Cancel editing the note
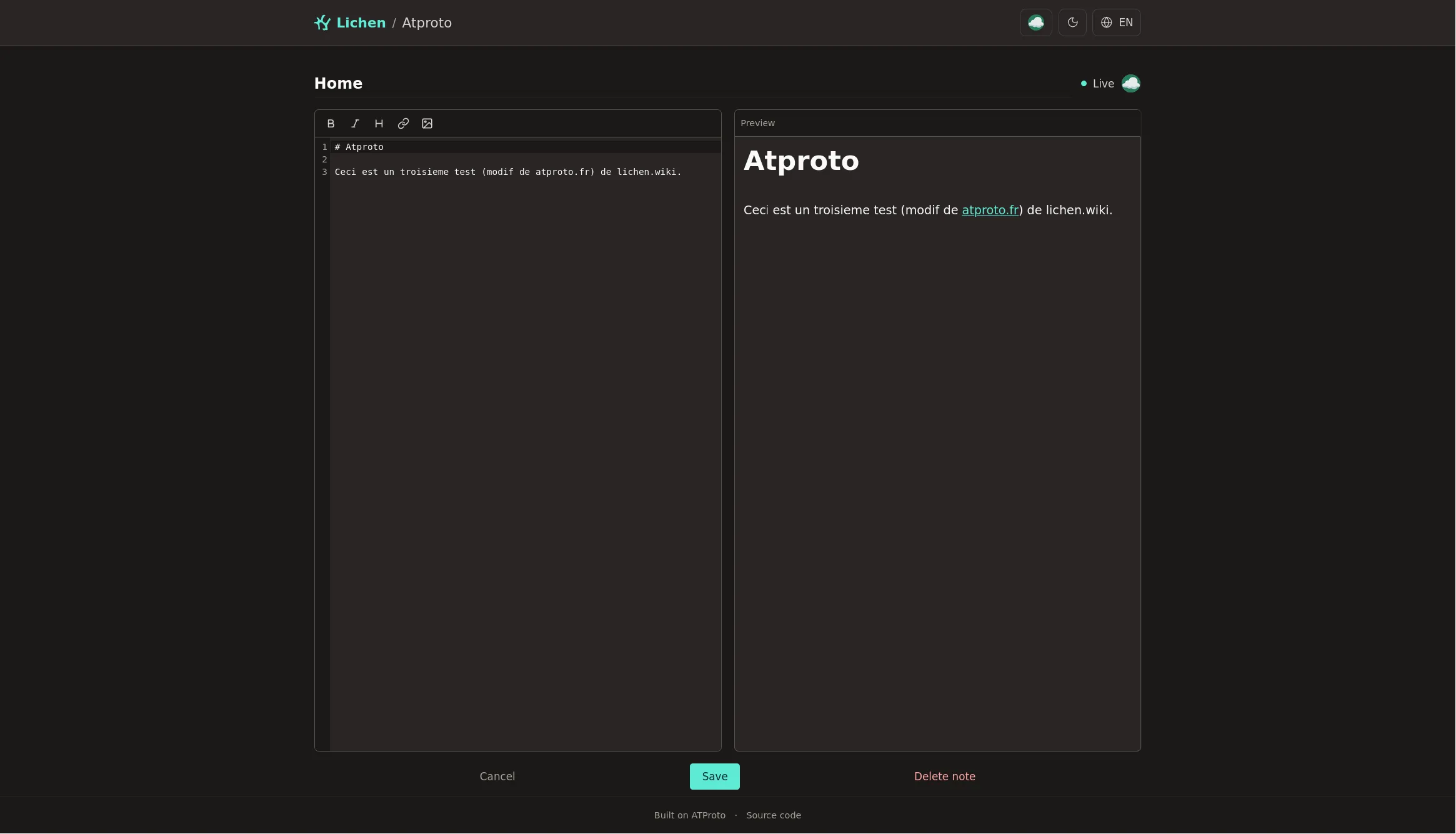 pyautogui.click(x=497, y=777)
